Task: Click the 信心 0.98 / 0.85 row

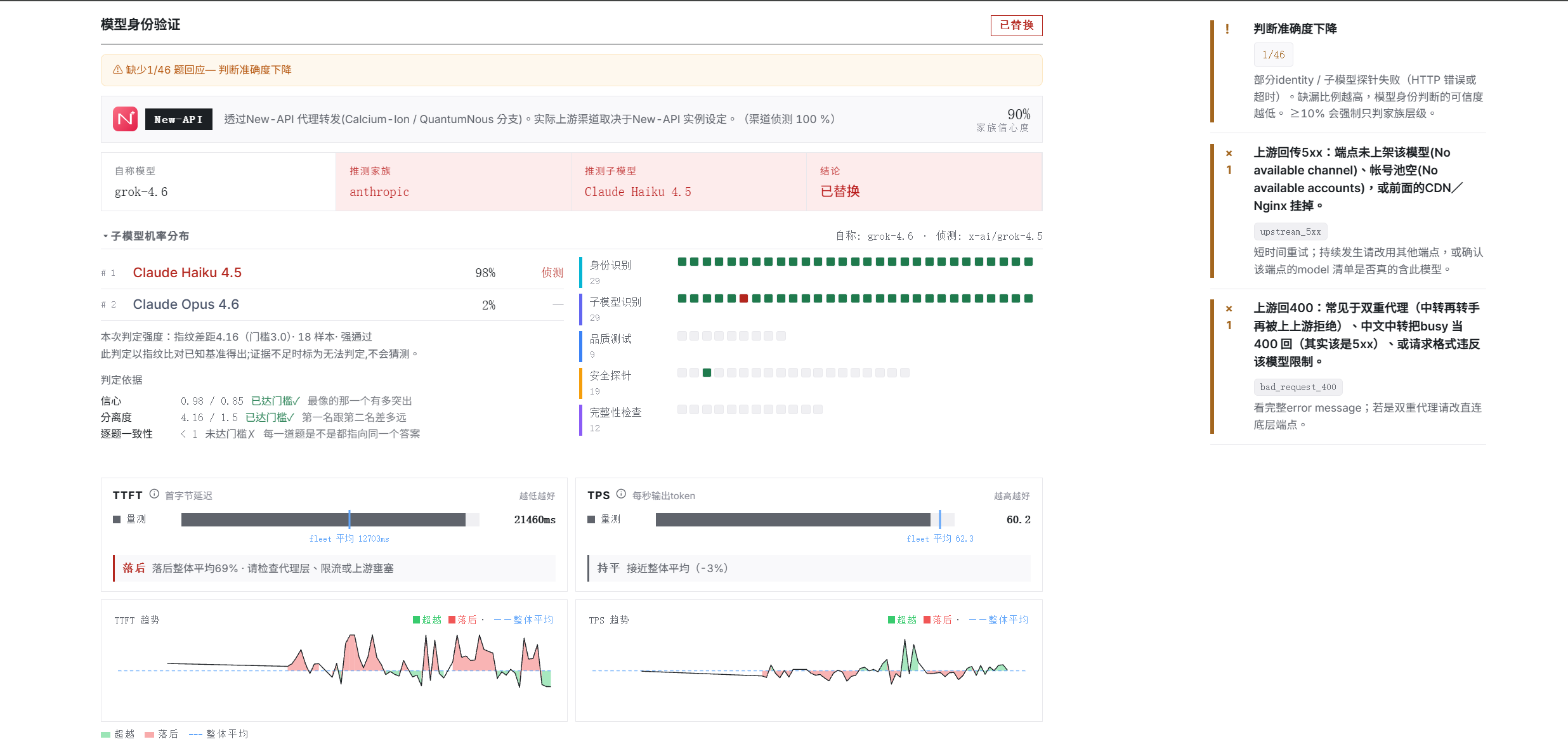Action: tap(256, 401)
